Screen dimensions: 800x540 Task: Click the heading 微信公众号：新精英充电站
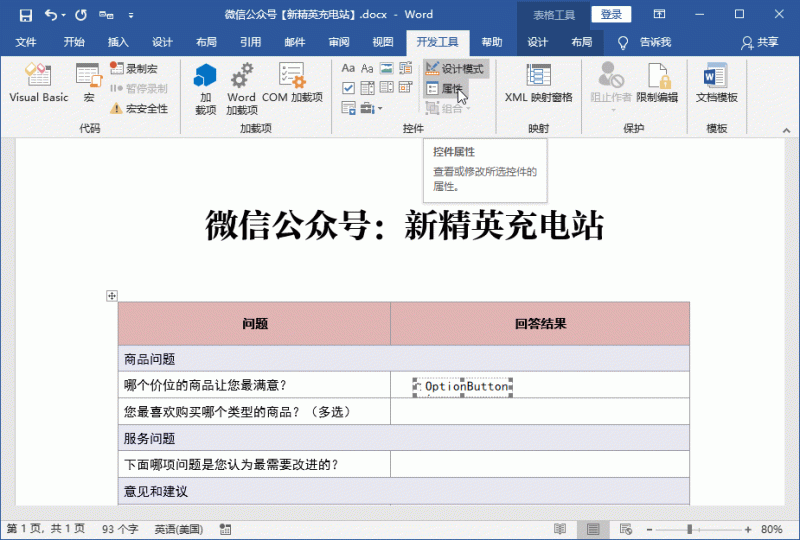click(404, 226)
